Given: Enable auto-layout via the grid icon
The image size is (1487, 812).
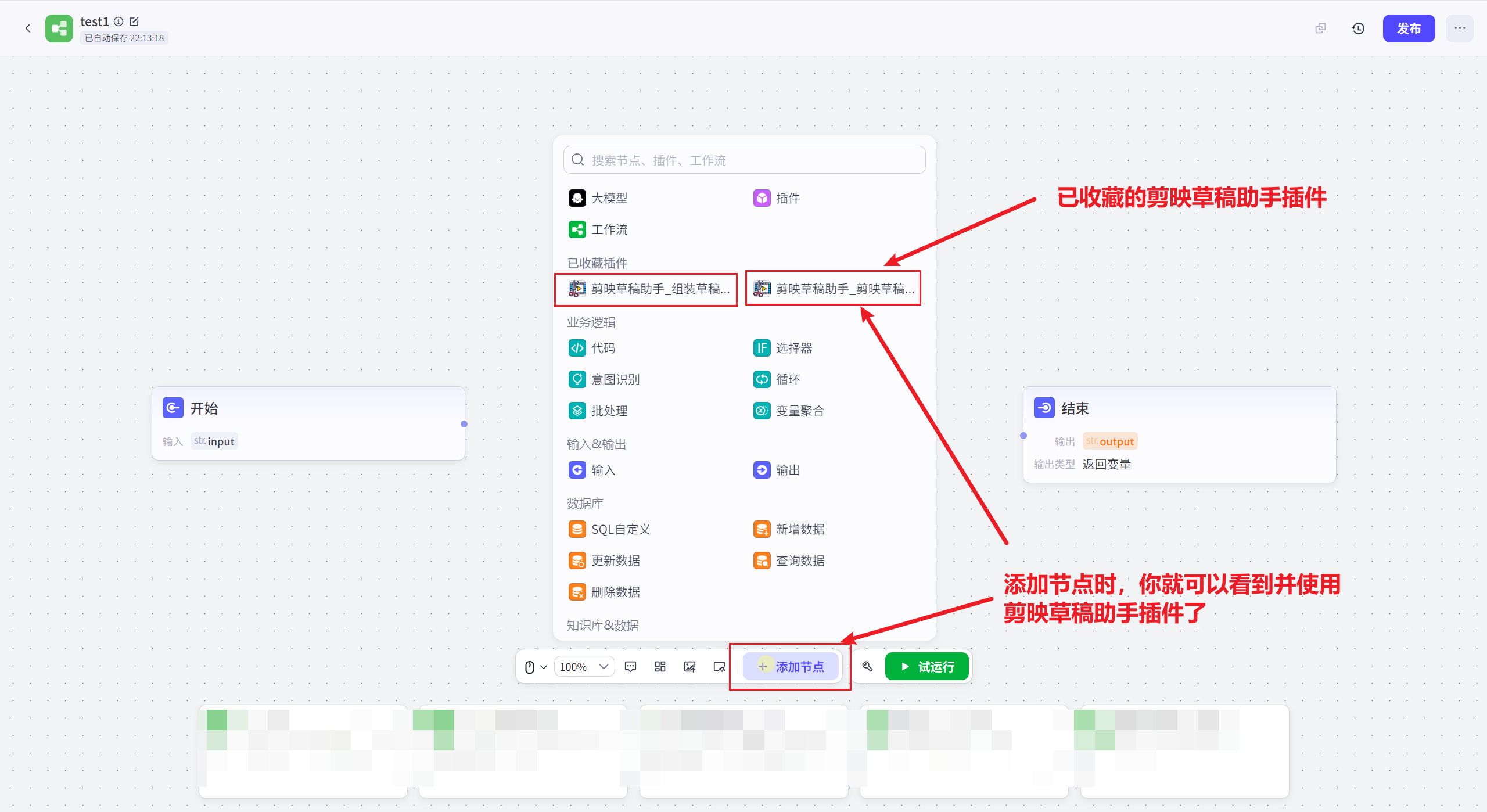Looking at the screenshot, I should [x=660, y=666].
